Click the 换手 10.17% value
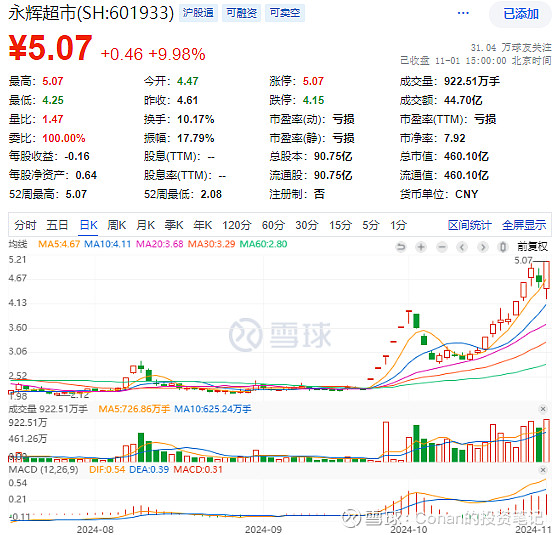Viewport: 560px width, 535px height. click(196, 119)
